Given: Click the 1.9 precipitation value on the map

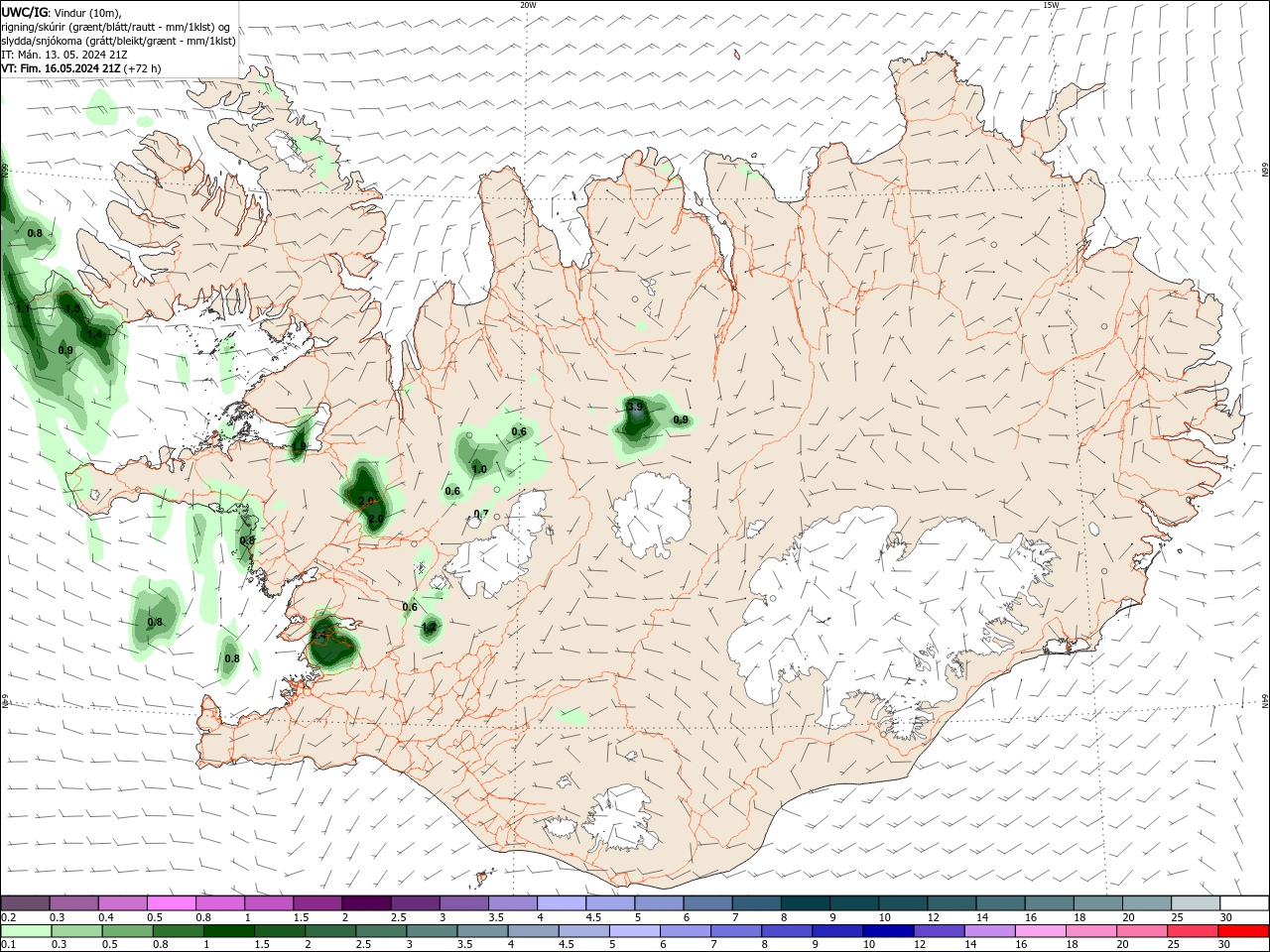Looking at the screenshot, I should (x=299, y=446).
